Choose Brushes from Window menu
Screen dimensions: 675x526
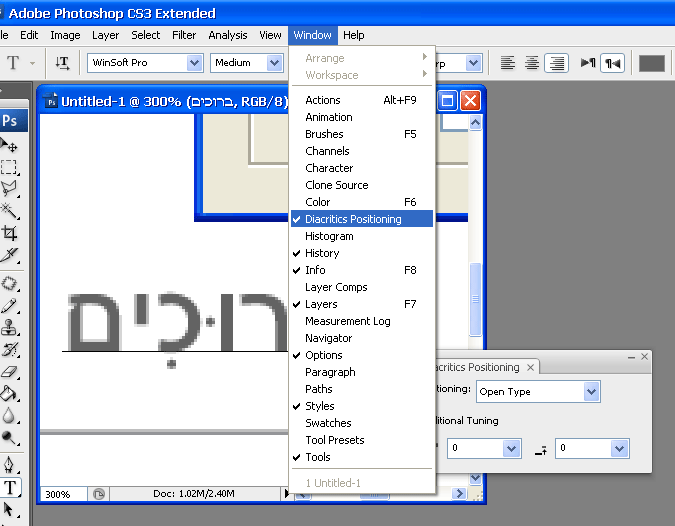pos(362,134)
